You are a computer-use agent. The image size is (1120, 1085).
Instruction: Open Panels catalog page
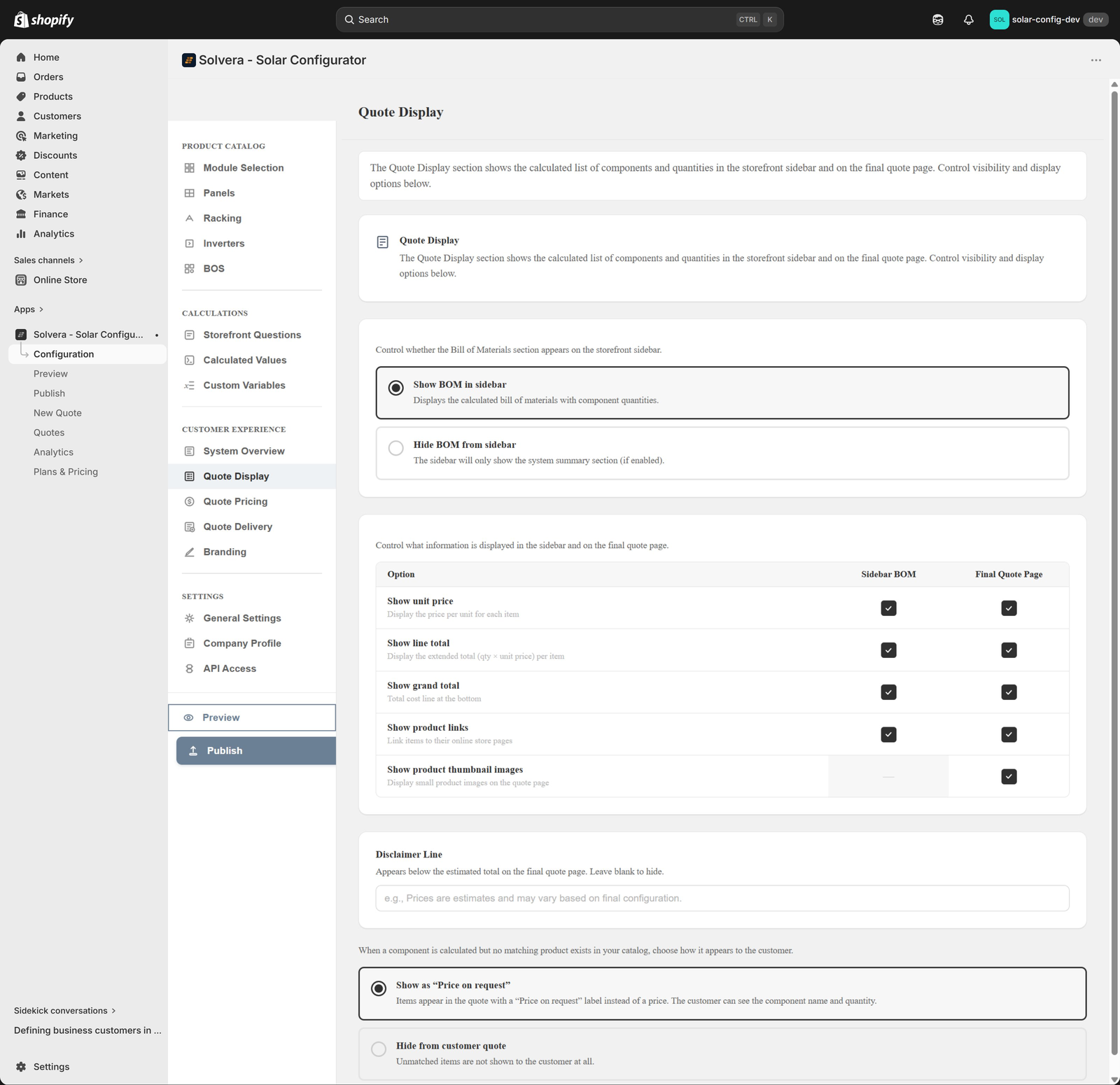pos(251,193)
